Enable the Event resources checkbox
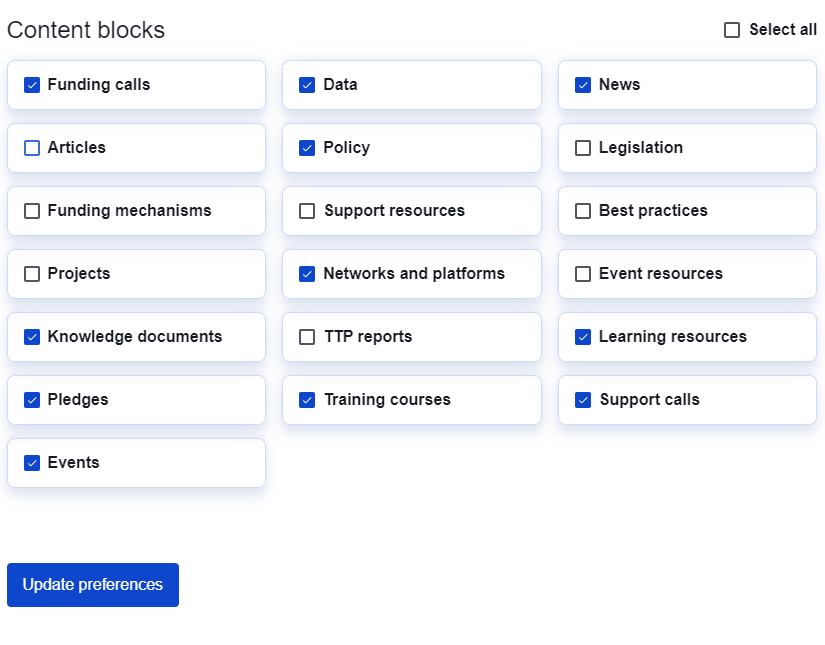The width and height of the screenshot is (825, 645). 583,274
